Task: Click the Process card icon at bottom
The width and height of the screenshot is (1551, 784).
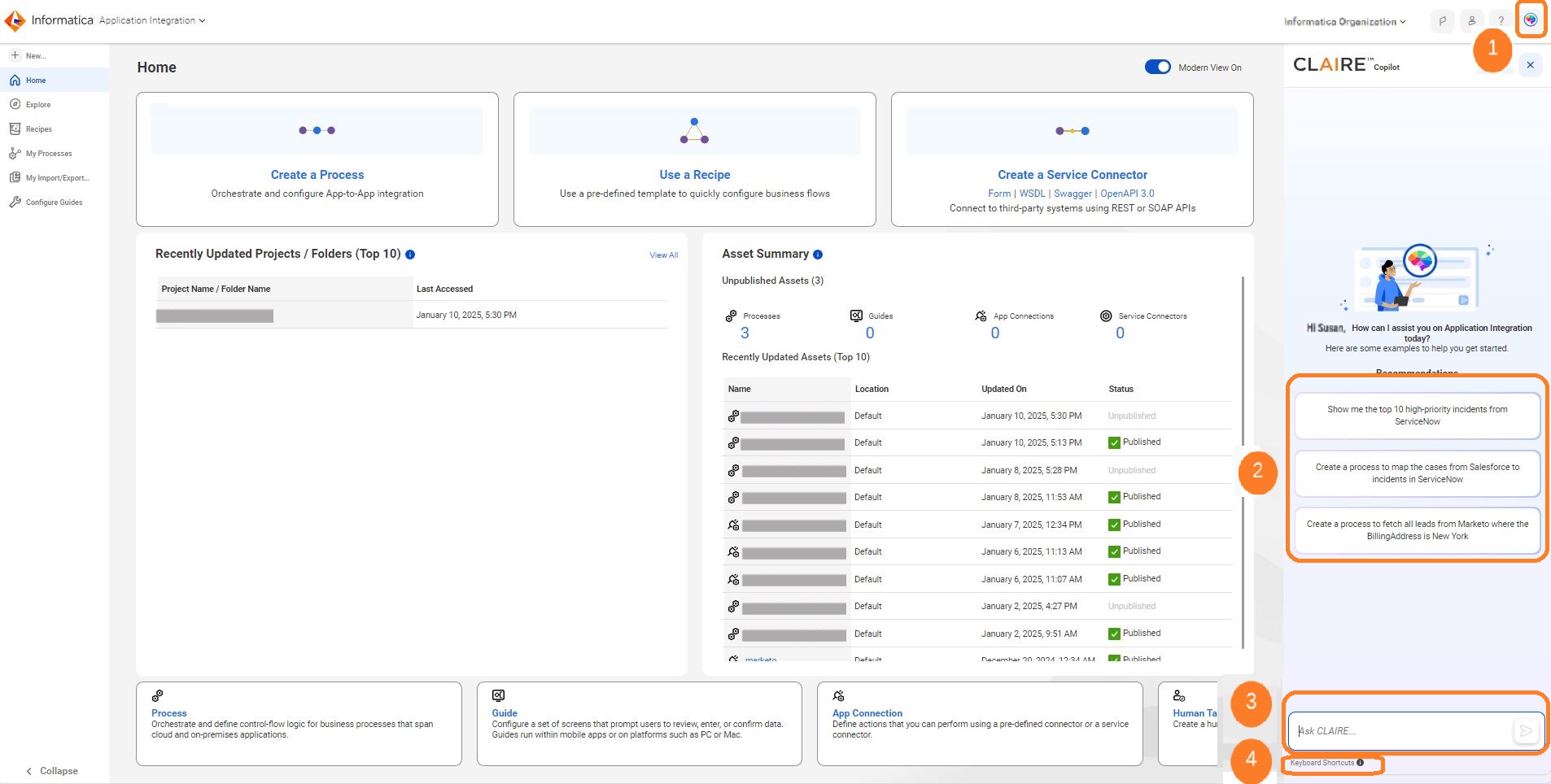Action: 157,695
